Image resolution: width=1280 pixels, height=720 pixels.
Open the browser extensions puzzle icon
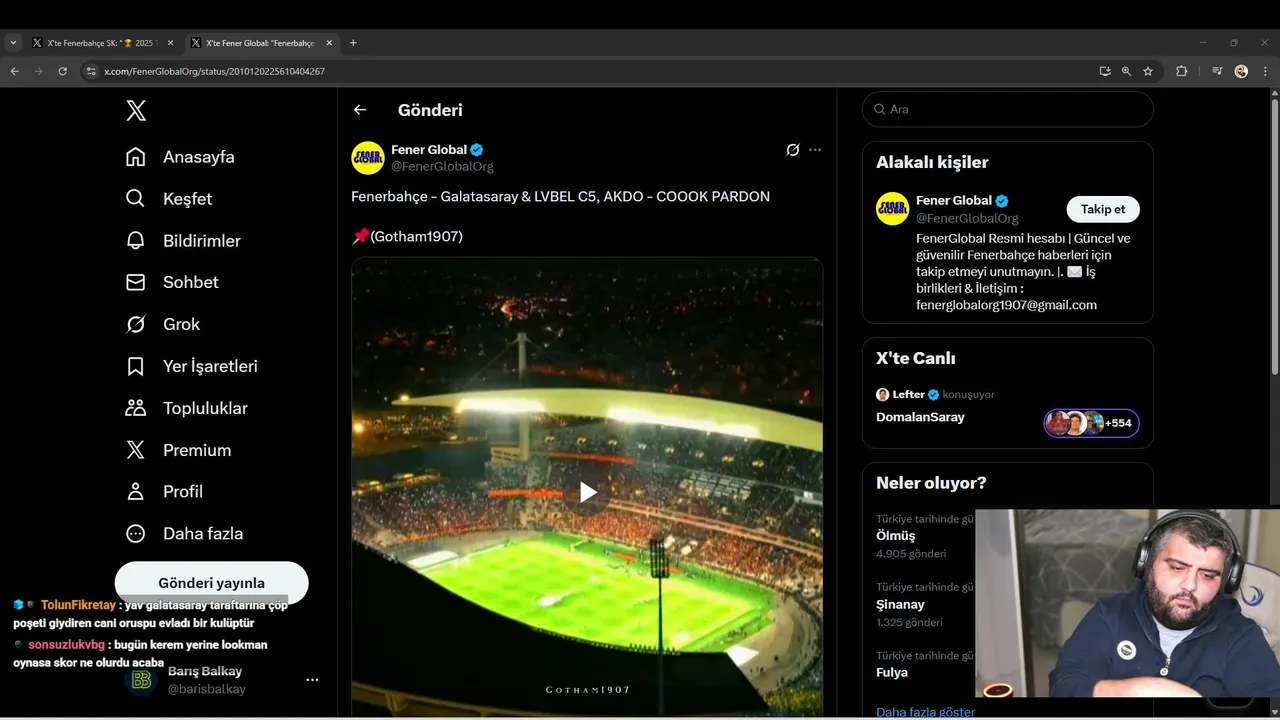point(1181,71)
